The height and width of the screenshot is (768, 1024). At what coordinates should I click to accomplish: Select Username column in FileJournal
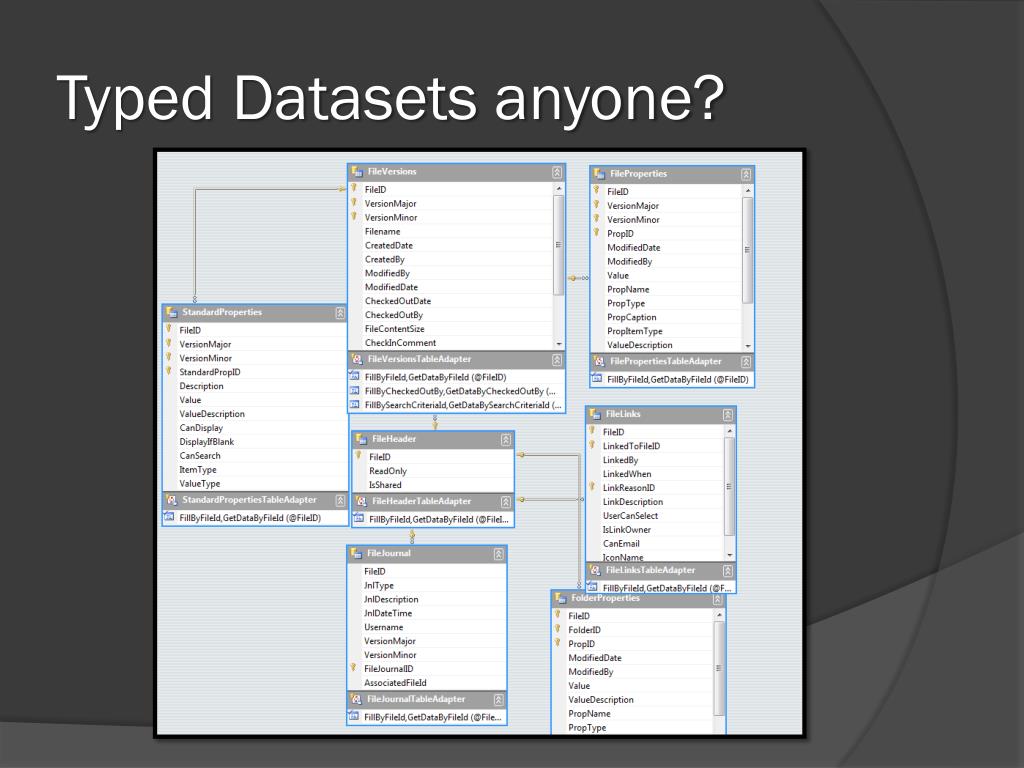pos(383,628)
